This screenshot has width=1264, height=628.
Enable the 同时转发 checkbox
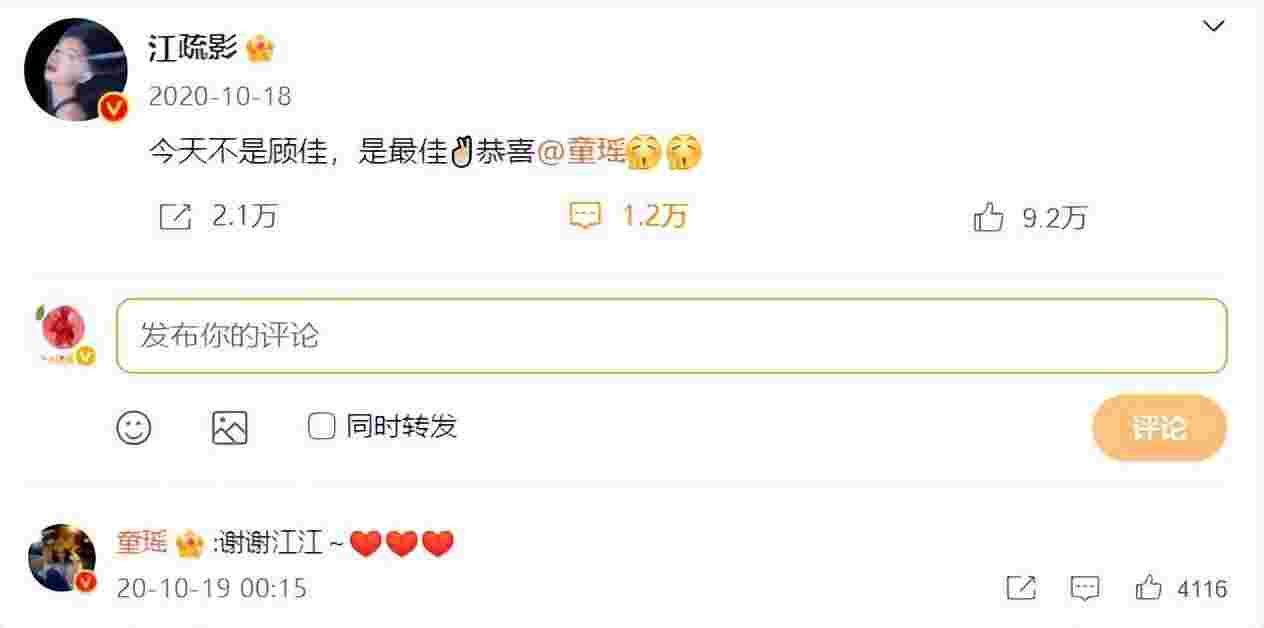click(321, 427)
